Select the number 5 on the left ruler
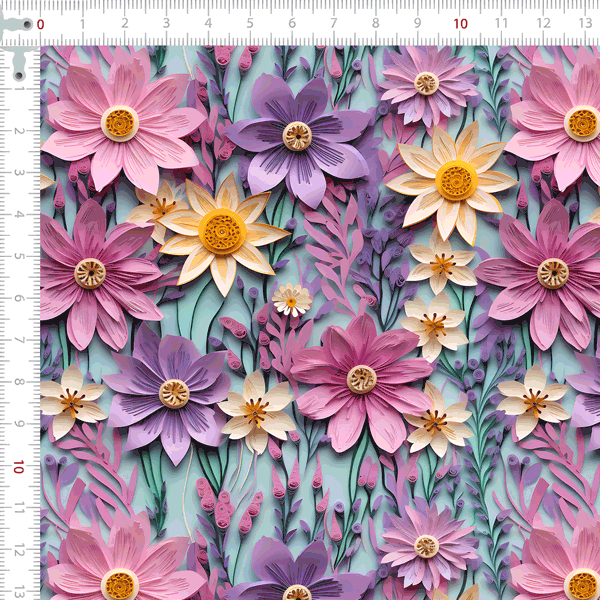This screenshot has width=600, height=600. [x=18, y=257]
